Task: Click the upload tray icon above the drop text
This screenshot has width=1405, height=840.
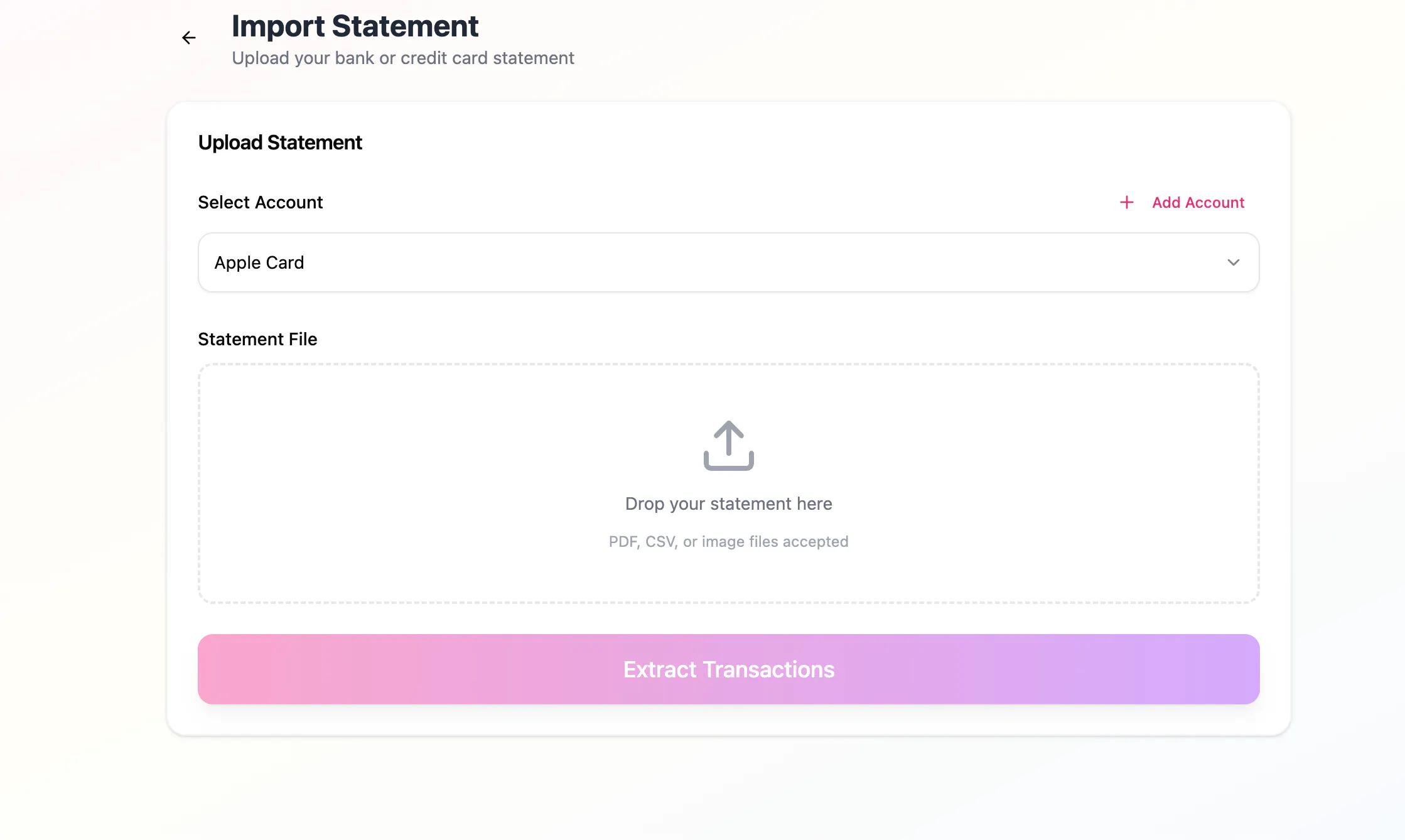Action: (x=728, y=445)
